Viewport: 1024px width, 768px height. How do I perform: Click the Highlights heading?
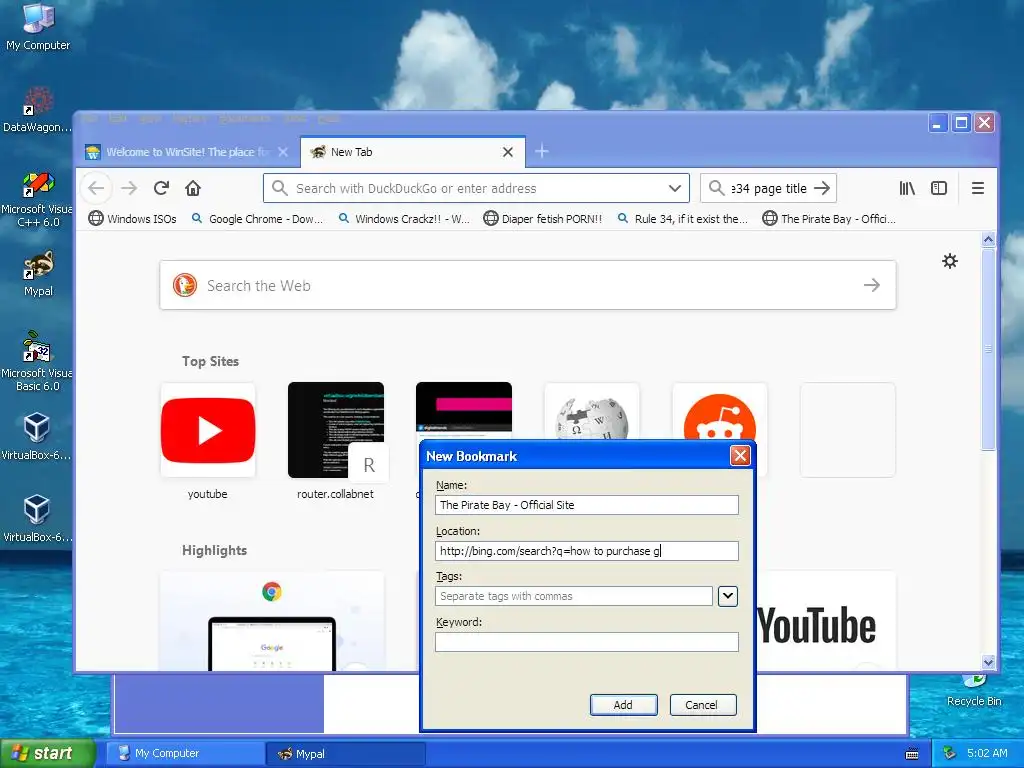[x=214, y=550]
